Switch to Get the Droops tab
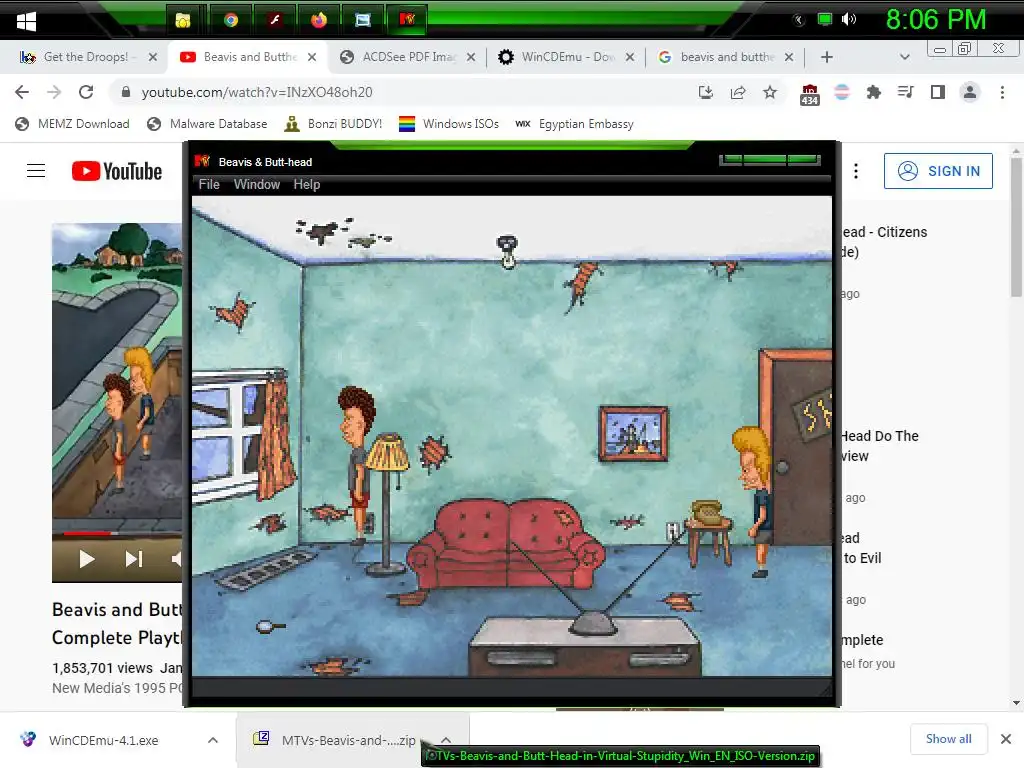 tap(84, 57)
